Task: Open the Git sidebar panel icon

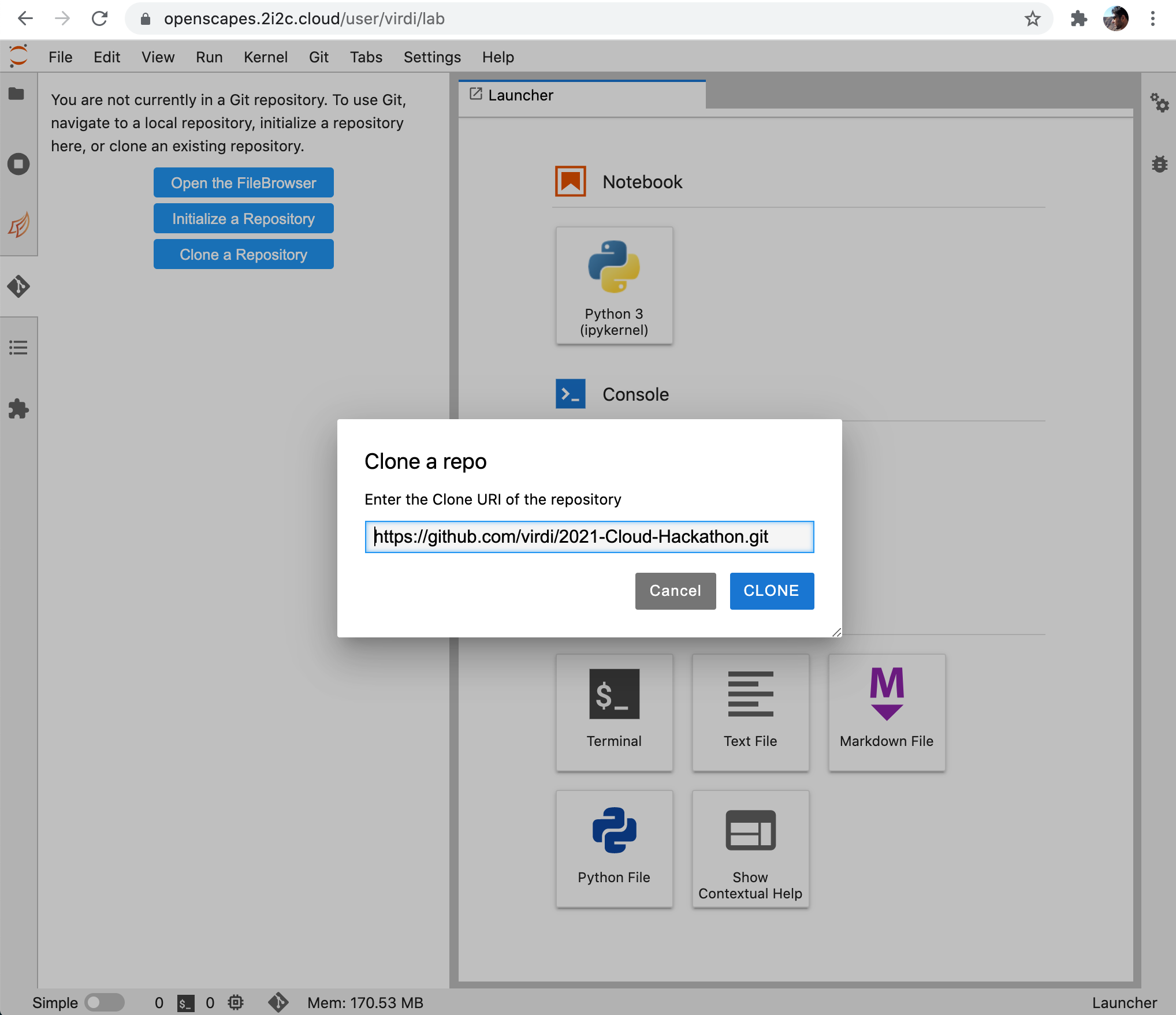Action: click(18, 286)
